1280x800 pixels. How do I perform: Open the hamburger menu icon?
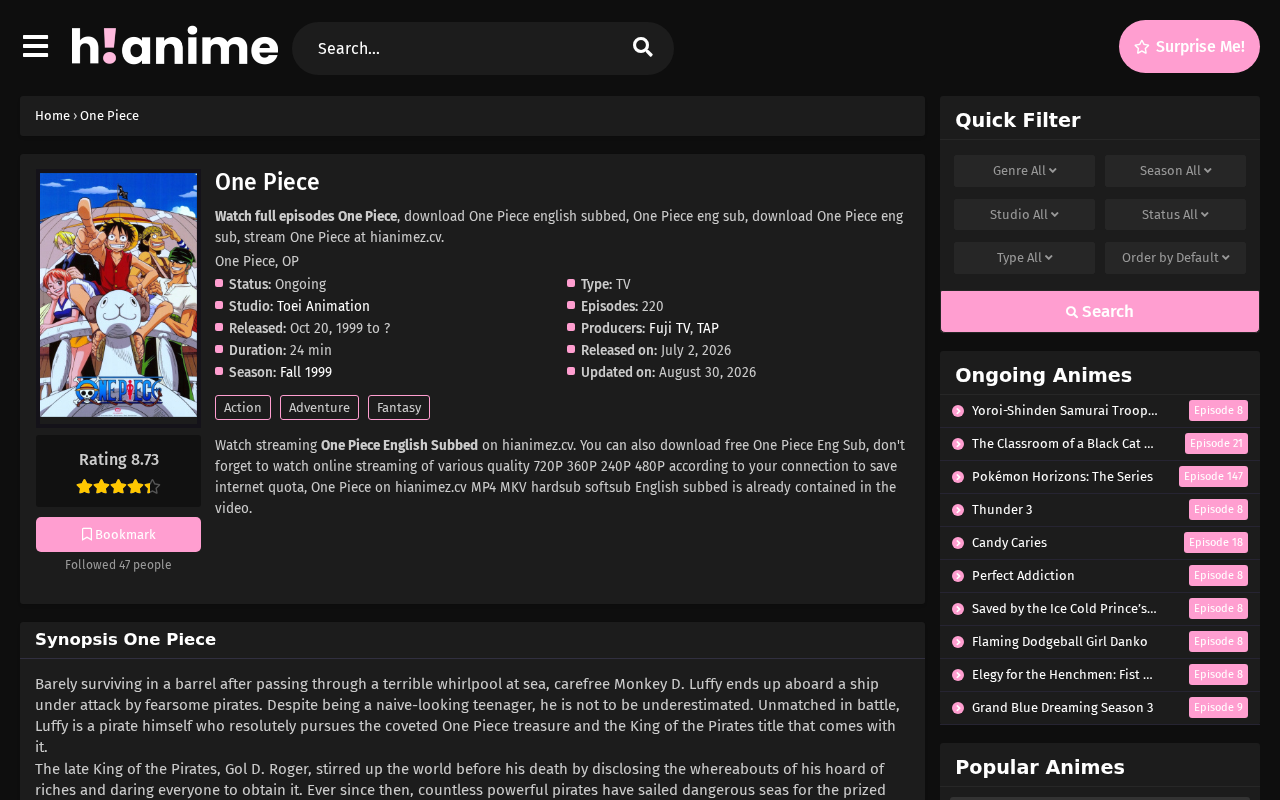(35, 46)
